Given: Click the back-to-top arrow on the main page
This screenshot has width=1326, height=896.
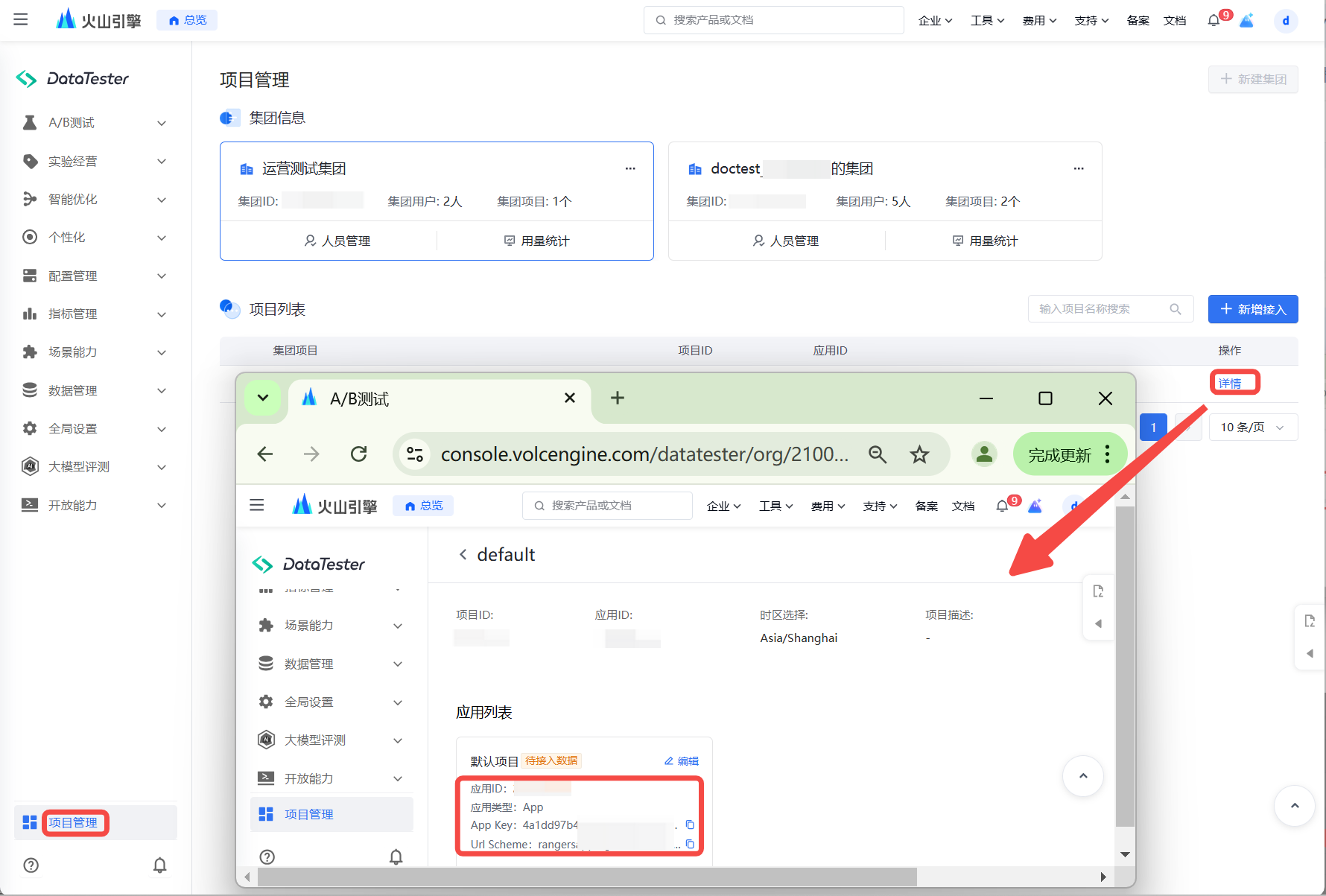Looking at the screenshot, I should (x=1295, y=806).
